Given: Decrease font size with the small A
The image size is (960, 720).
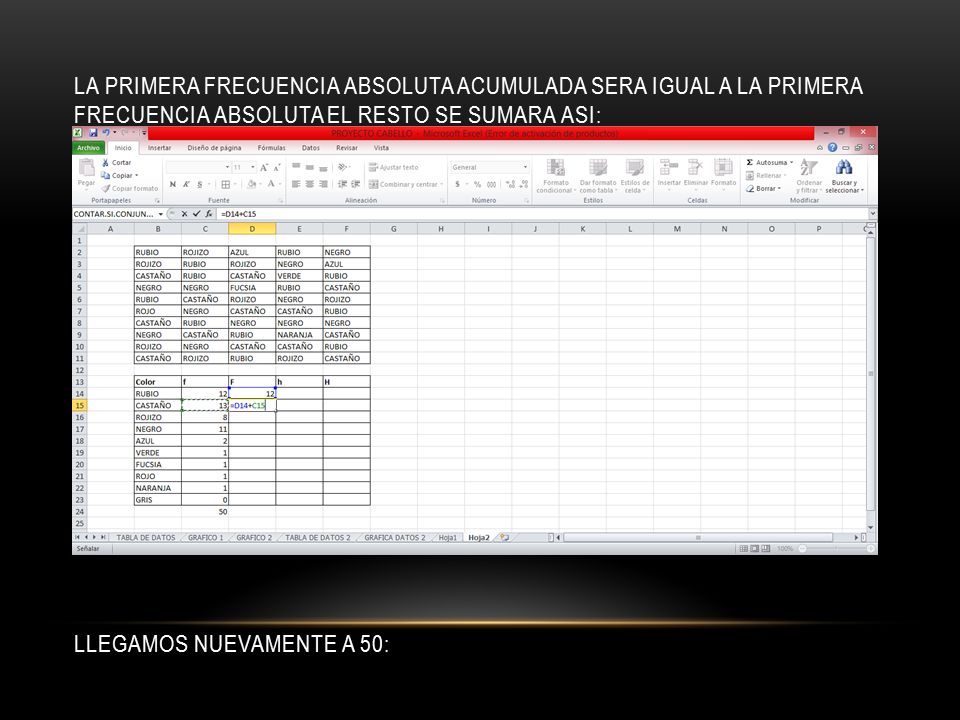Looking at the screenshot, I should 277,167.
